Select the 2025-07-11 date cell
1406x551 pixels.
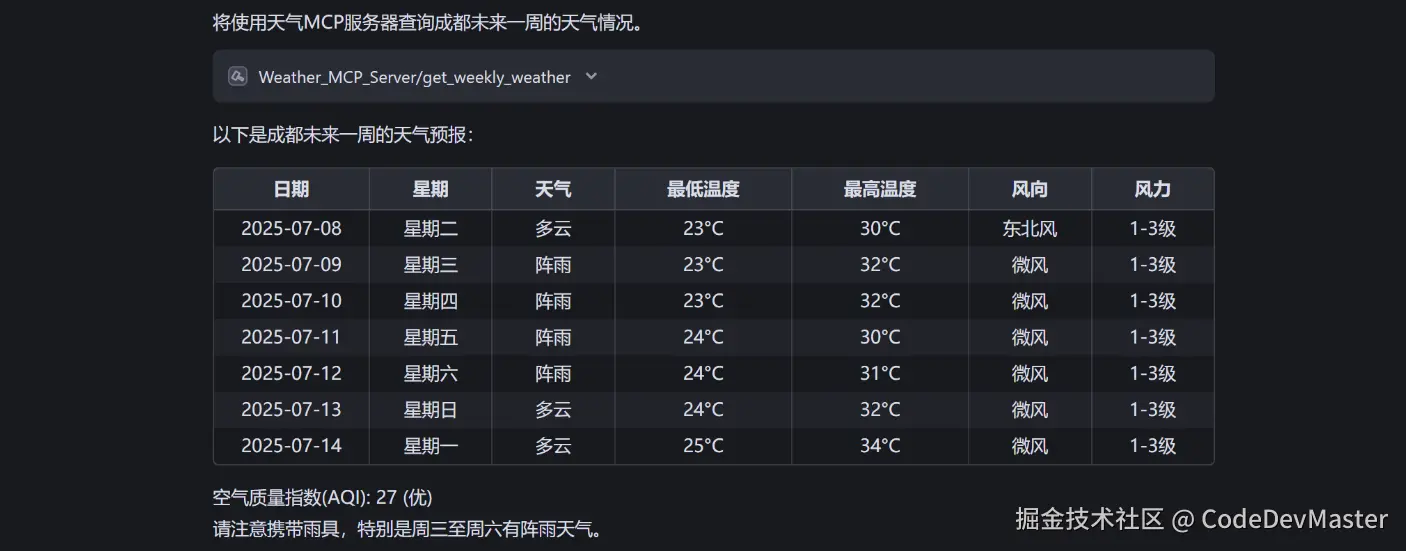(x=291, y=337)
